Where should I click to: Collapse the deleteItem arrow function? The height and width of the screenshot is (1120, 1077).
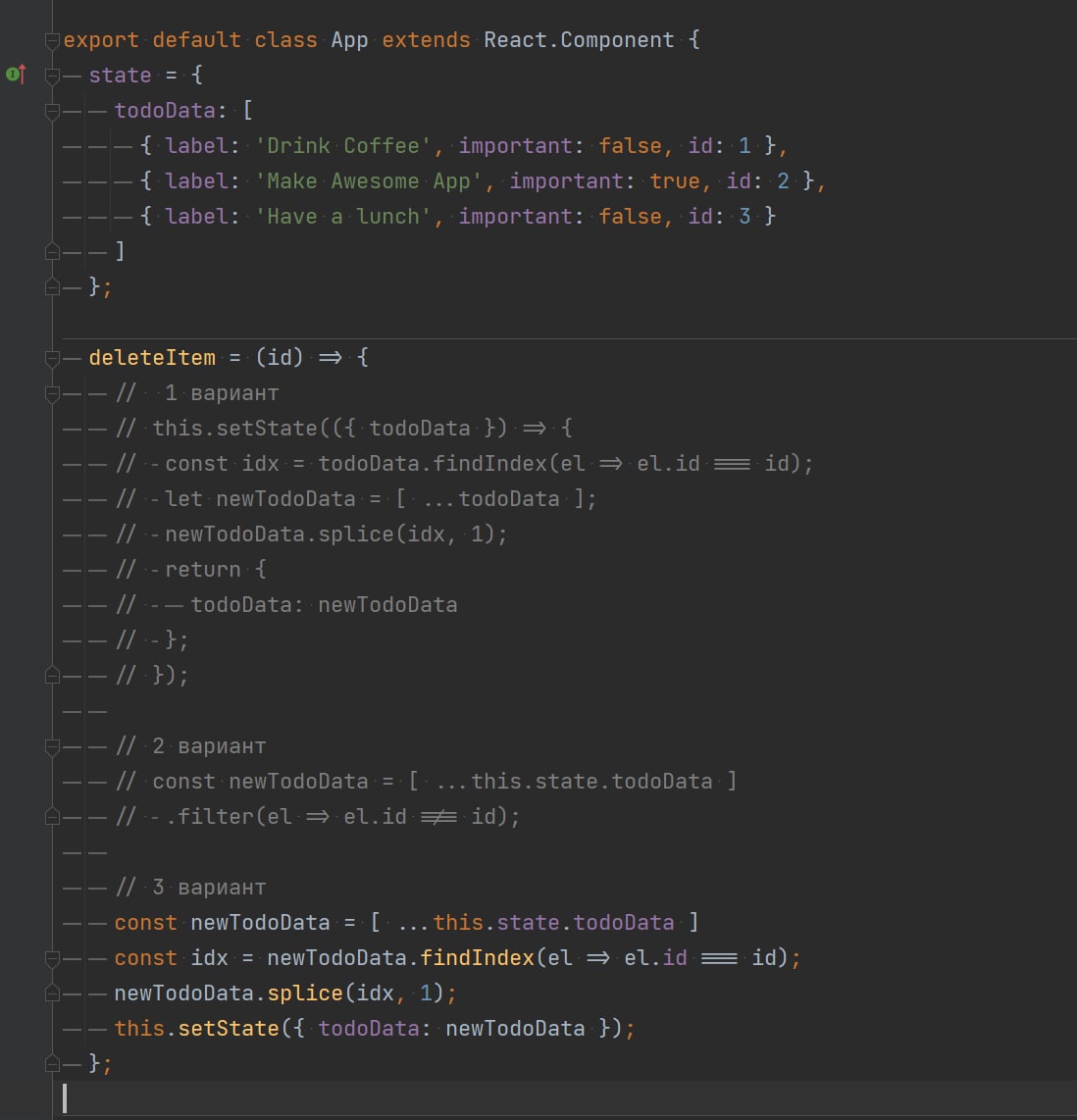[x=52, y=358]
